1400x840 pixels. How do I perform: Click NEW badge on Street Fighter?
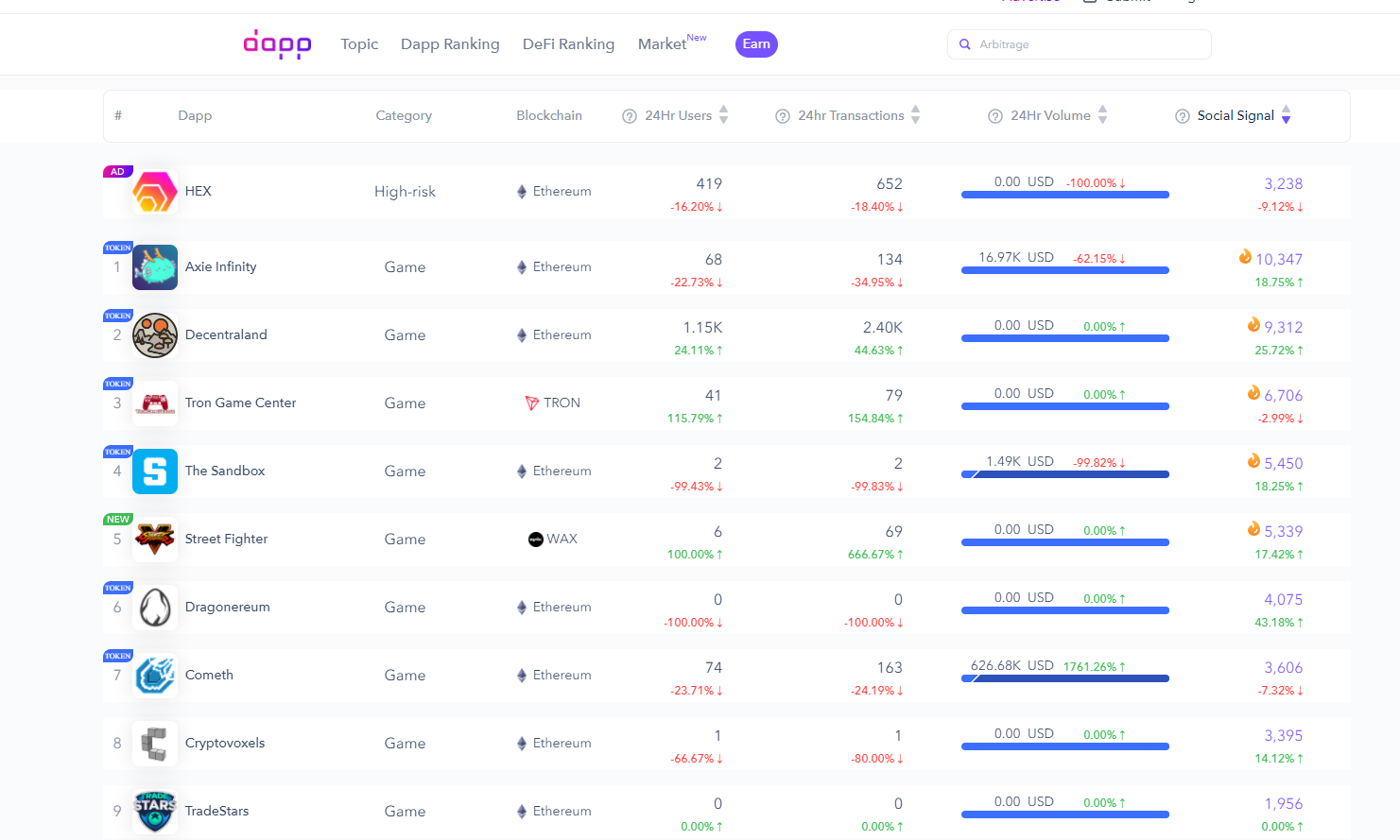click(x=117, y=520)
